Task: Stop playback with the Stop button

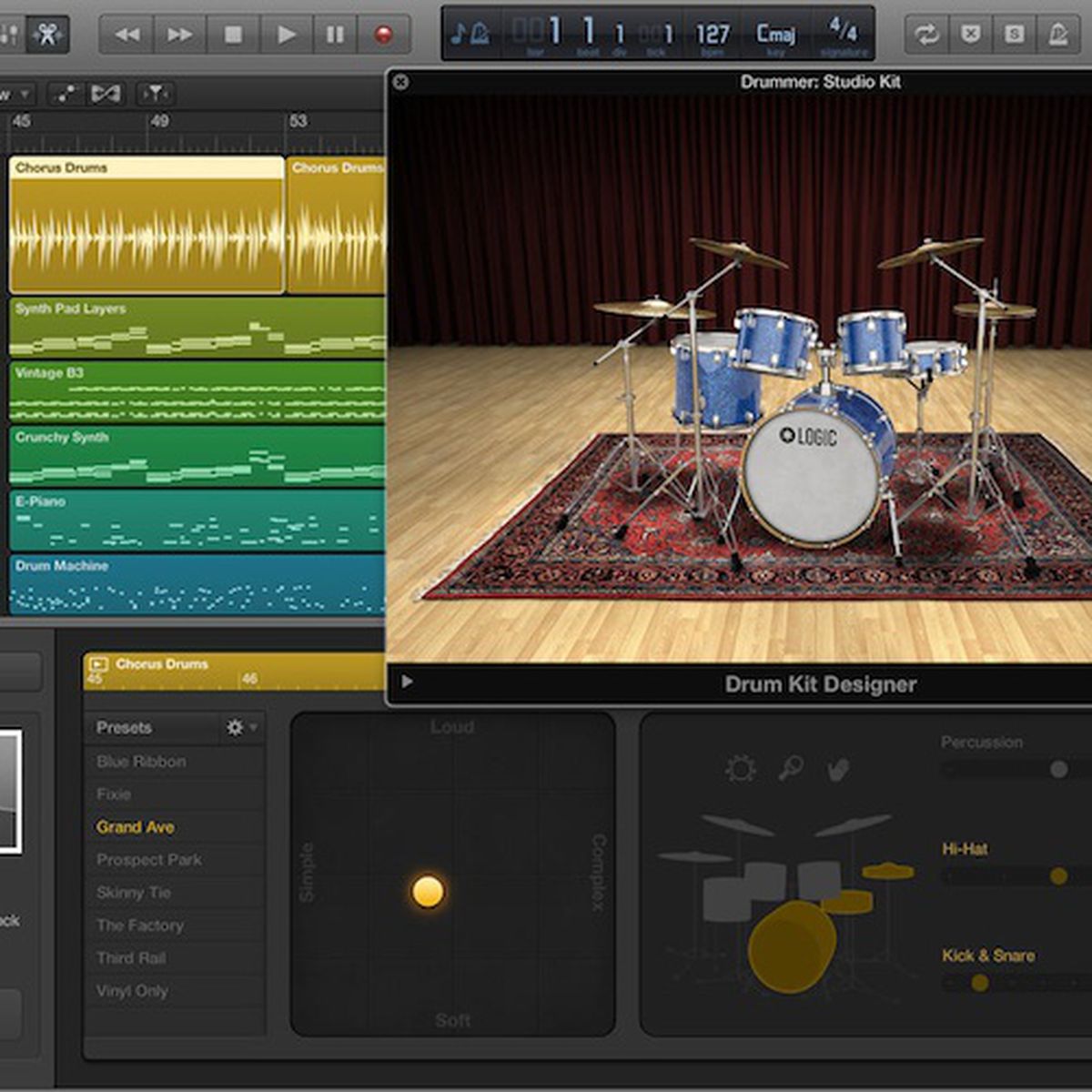Action: point(233,35)
